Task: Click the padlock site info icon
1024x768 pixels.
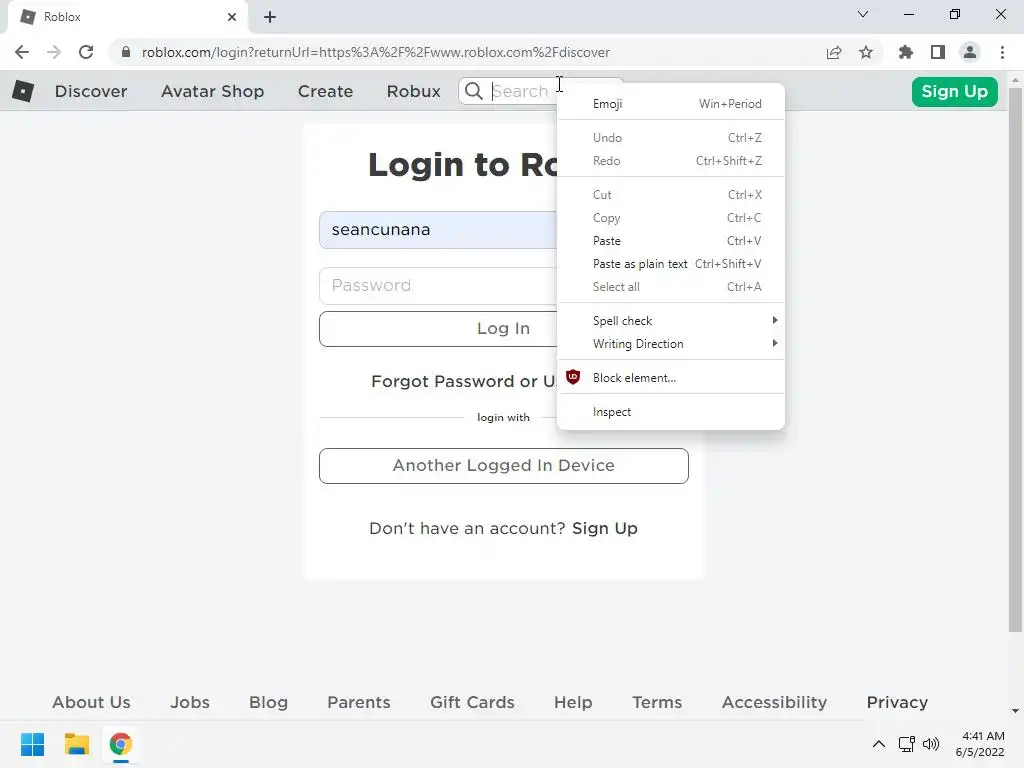Action: (x=126, y=52)
